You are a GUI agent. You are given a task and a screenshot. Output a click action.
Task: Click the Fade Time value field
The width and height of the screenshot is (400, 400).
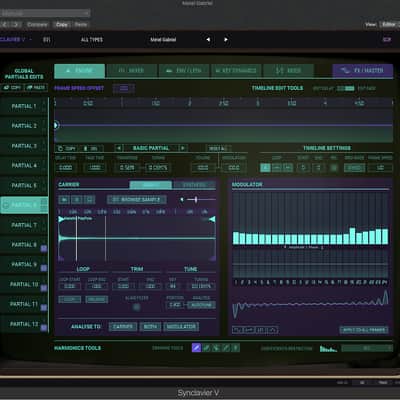tap(95, 167)
